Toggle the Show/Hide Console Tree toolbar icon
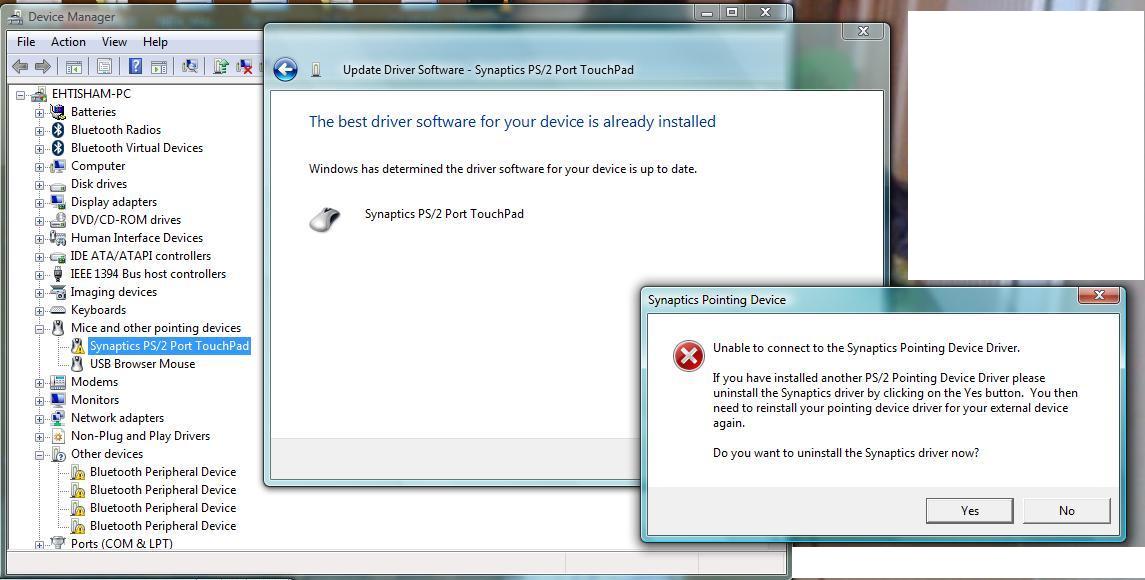Viewport: 1145px width, 580px height. click(74, 66)
